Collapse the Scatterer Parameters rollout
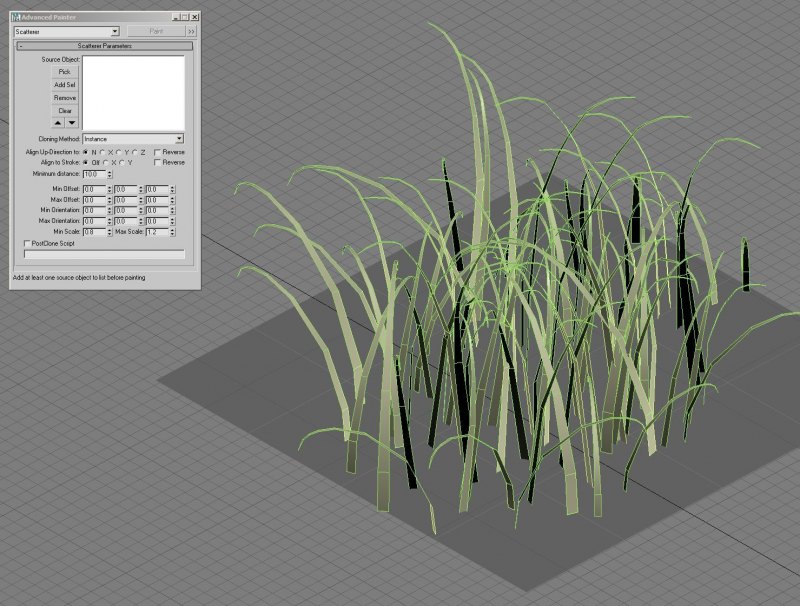The width and height of the screenshot is (800, 606). click(x=105, y=46)
